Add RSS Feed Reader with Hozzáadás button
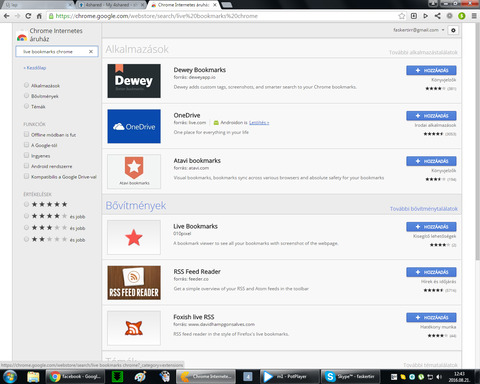The width and height of the screenshot is (480, 384). click(x=431, y=272)
